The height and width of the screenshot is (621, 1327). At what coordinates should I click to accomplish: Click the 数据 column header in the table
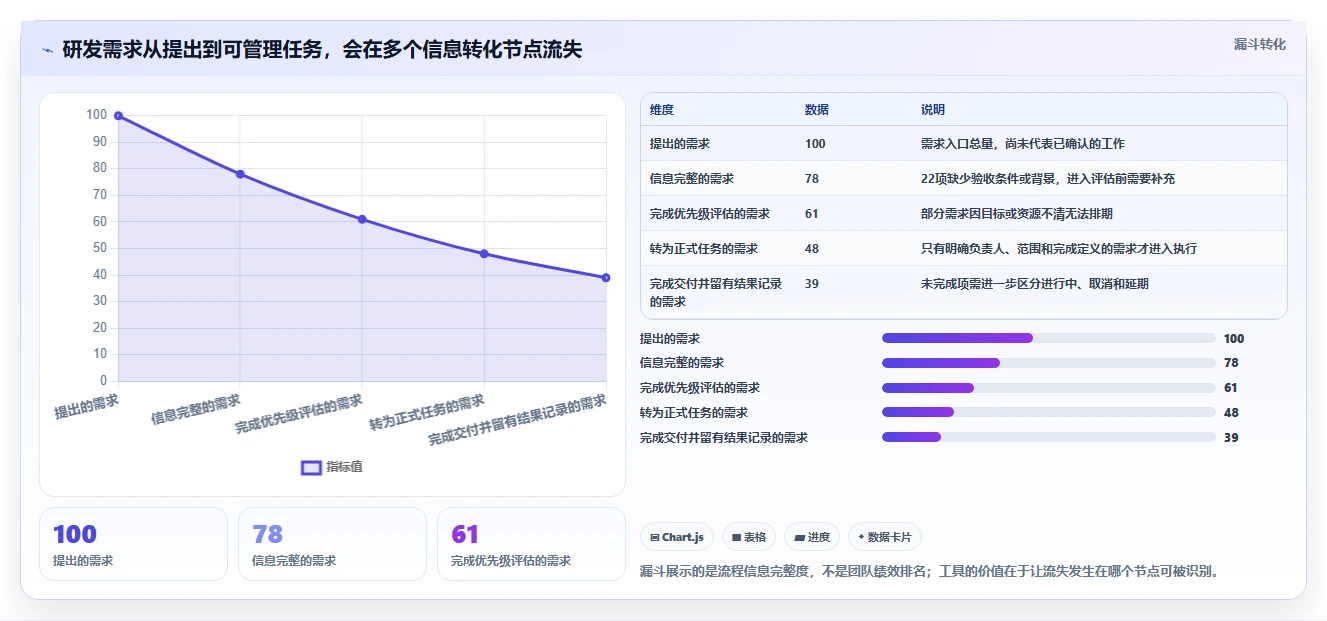817,110
